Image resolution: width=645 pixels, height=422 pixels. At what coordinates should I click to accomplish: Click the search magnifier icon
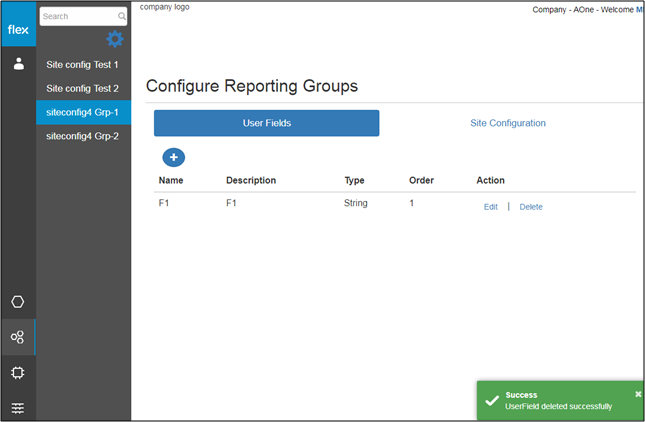[x=122, y=16]
